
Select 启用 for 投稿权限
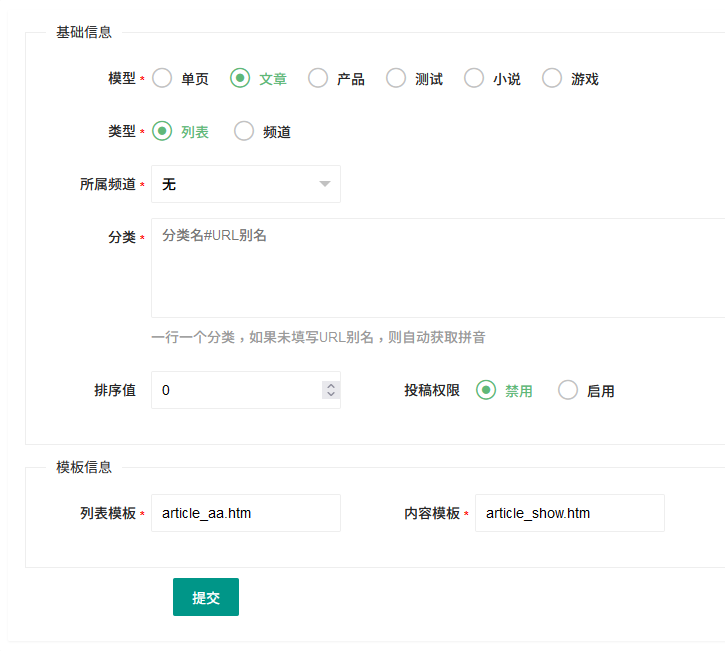pyautogui.click(x=568, y=390)
